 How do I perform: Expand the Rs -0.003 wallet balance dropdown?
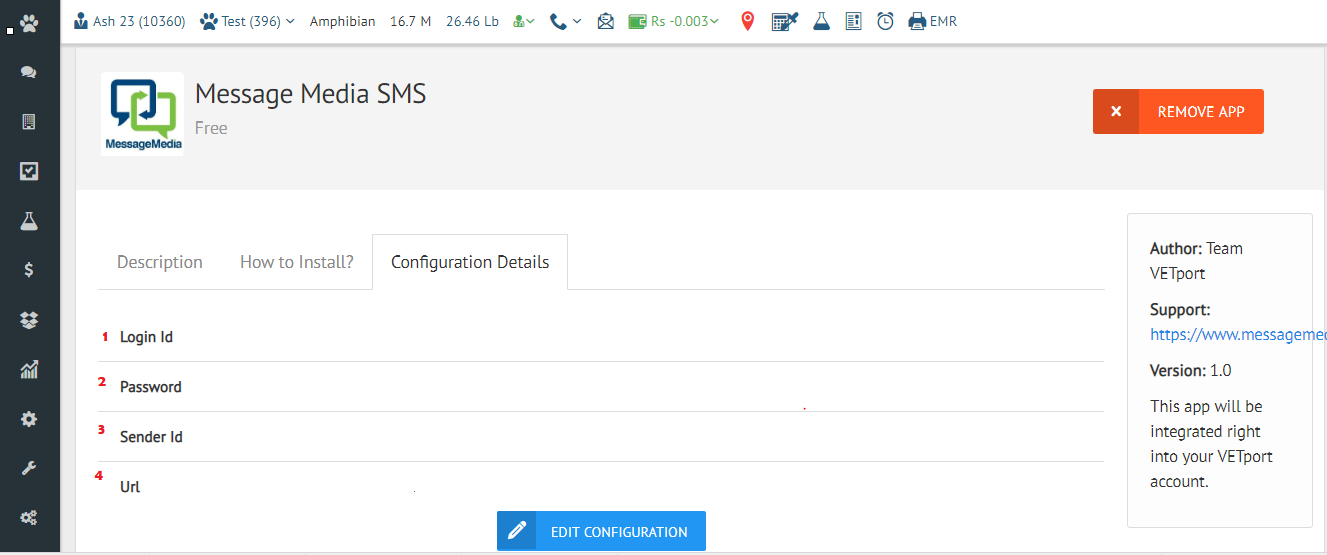pyautogui.click(x=673, y=21)
